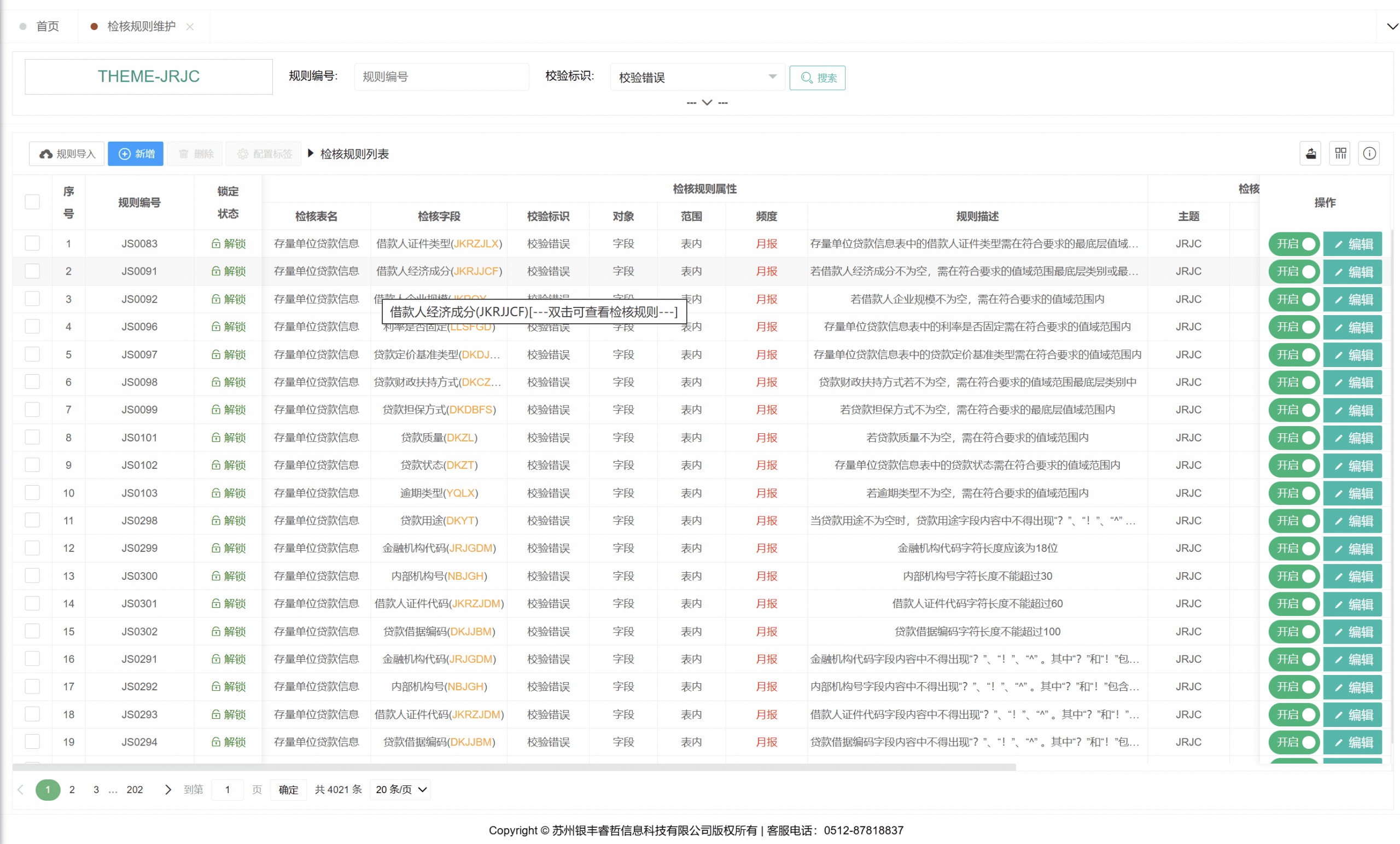Click the 规则编号 input field
Viewport: 1400px width, 844px height.
(441, 77)
